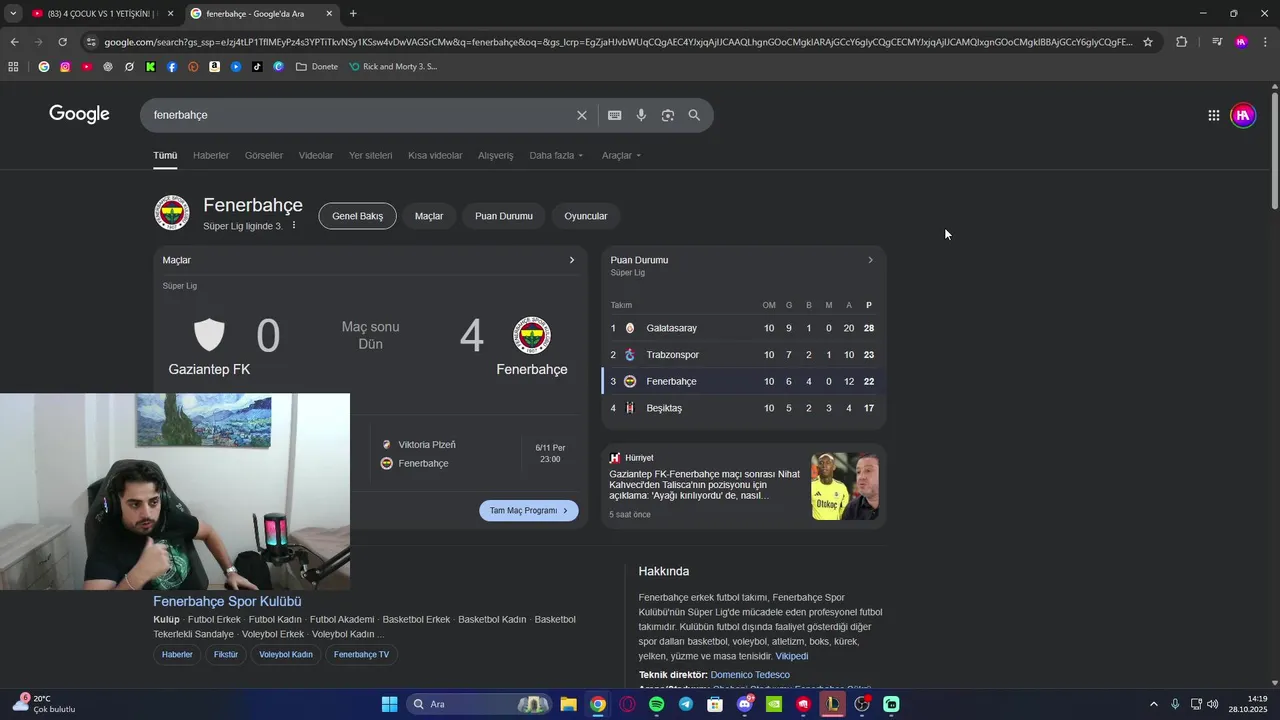Viewport: 1280px width, 720px height.
Task: Open the Windows Start menu
Action: [390, 704]
